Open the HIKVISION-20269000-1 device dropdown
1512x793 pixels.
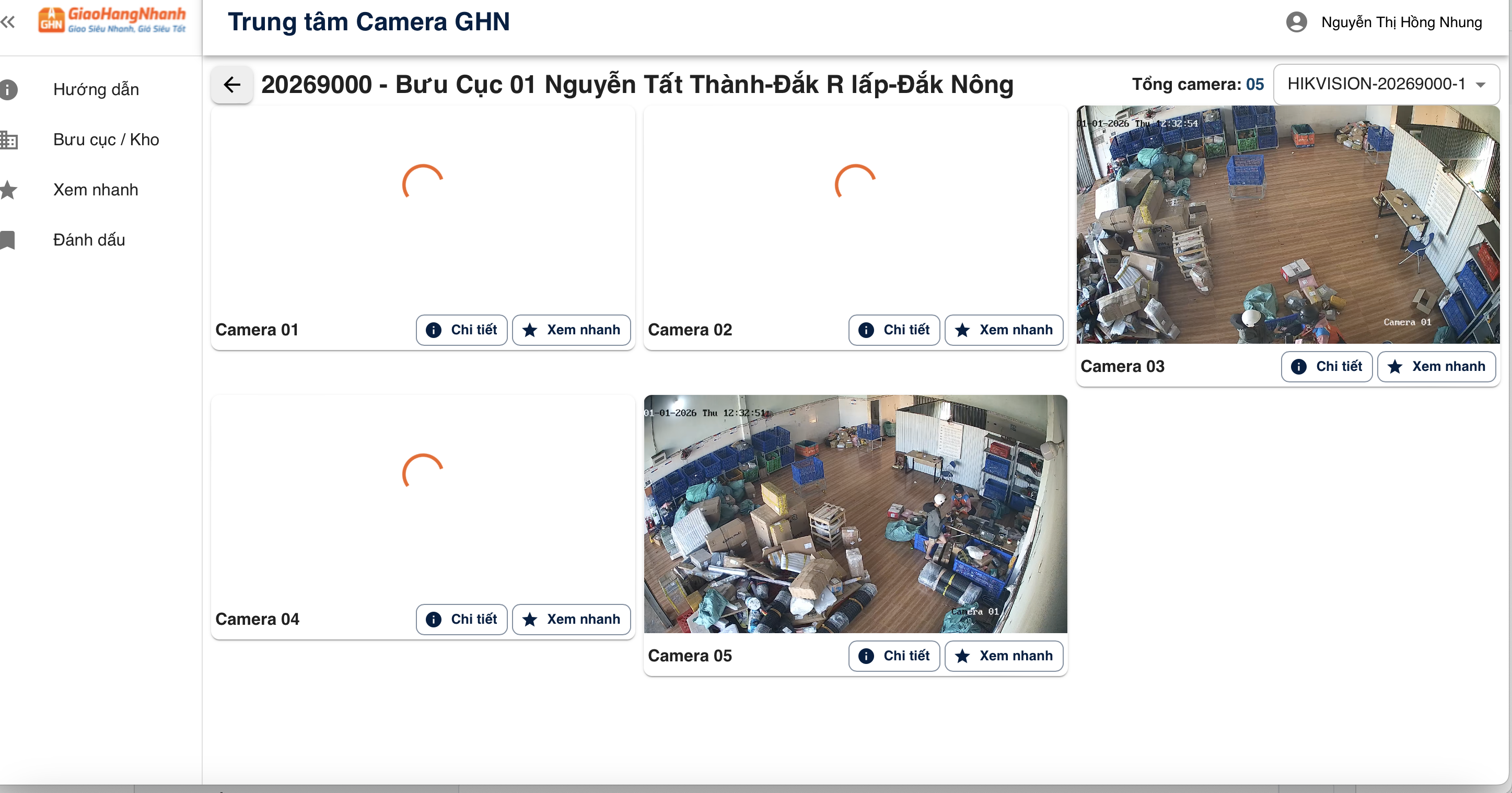coord(1375,84)
